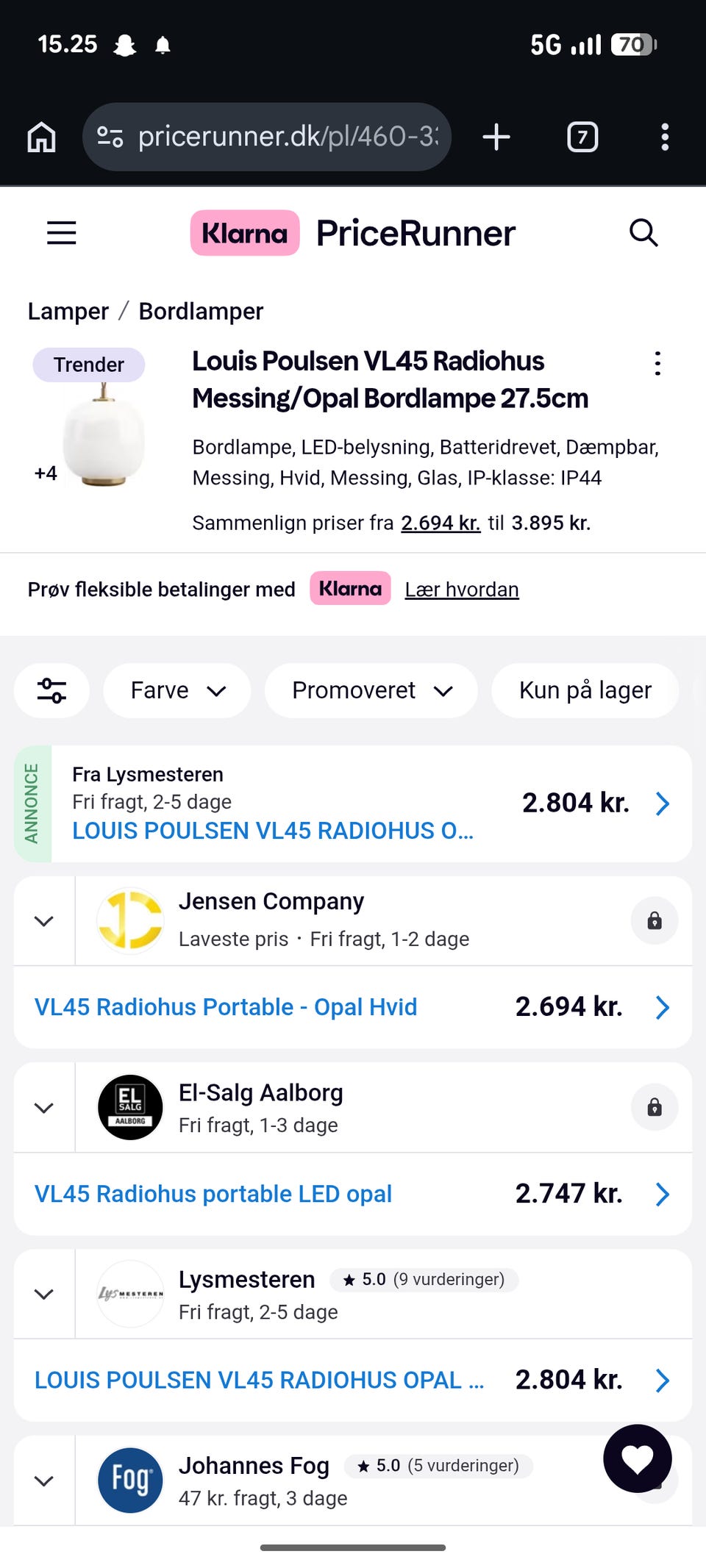Tap the search magnifier icon
The width and height of the screenshot is (706, 1568).
coord(643,233)
